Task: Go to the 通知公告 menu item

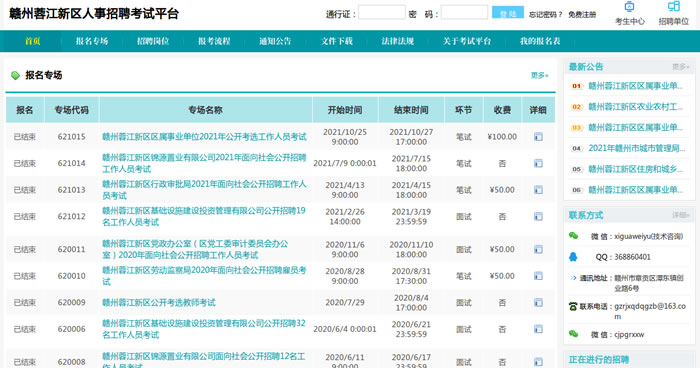Action: [x=275, y=41]
